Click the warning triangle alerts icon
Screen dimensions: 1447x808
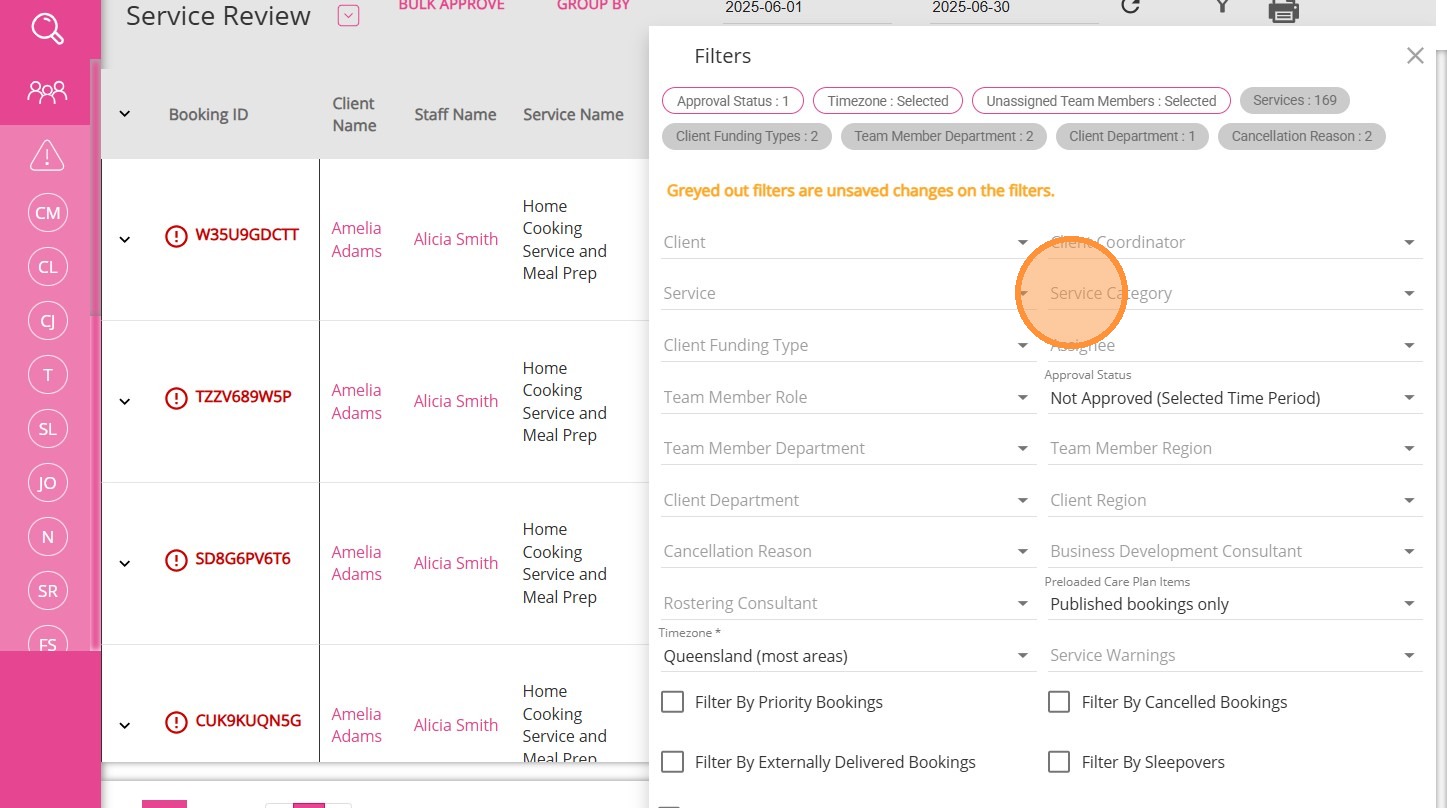[47, 156]
